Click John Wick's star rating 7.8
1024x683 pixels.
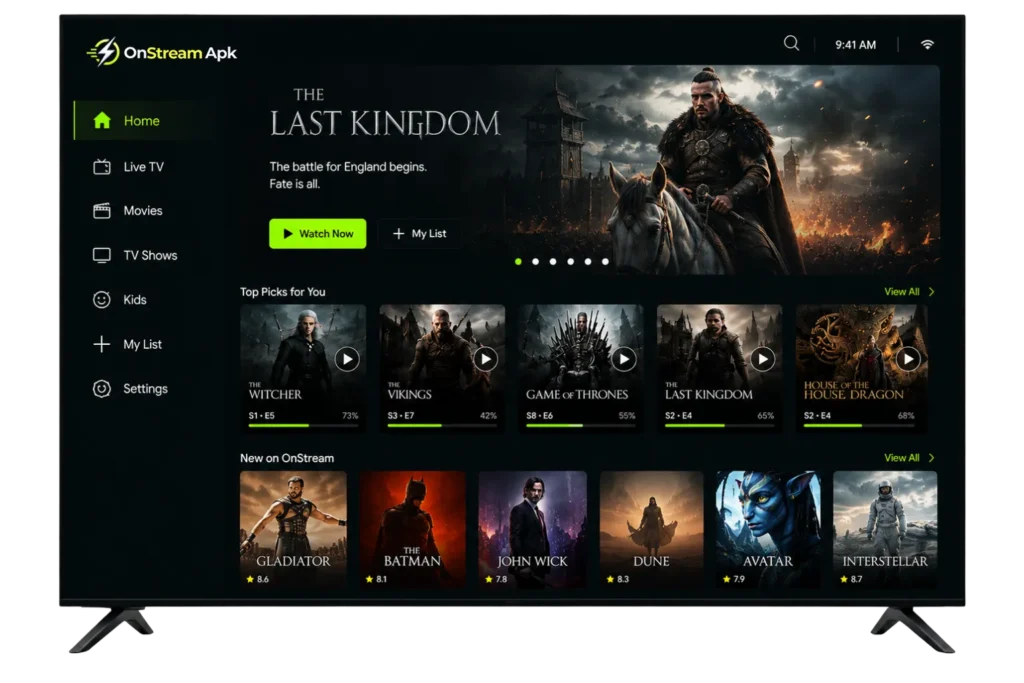click(496, 579)
